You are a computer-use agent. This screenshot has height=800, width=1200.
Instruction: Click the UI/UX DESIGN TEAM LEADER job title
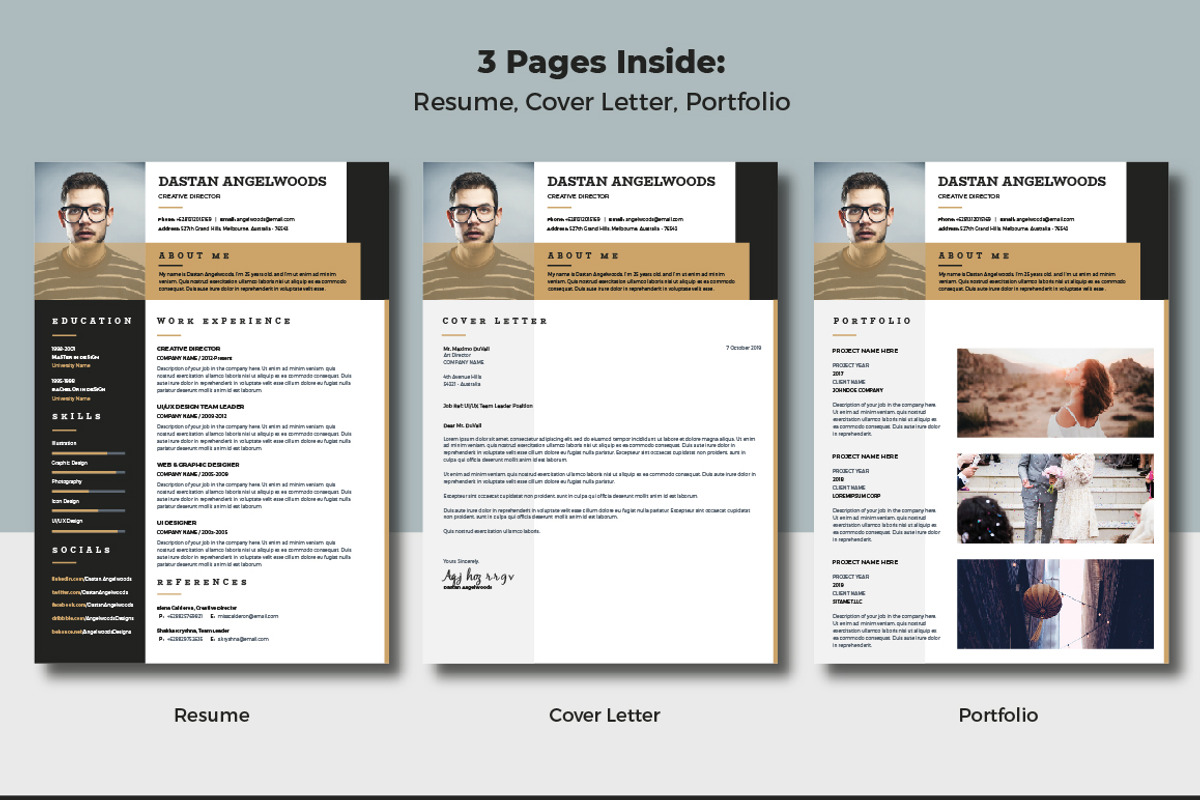[x=200, y=406]
